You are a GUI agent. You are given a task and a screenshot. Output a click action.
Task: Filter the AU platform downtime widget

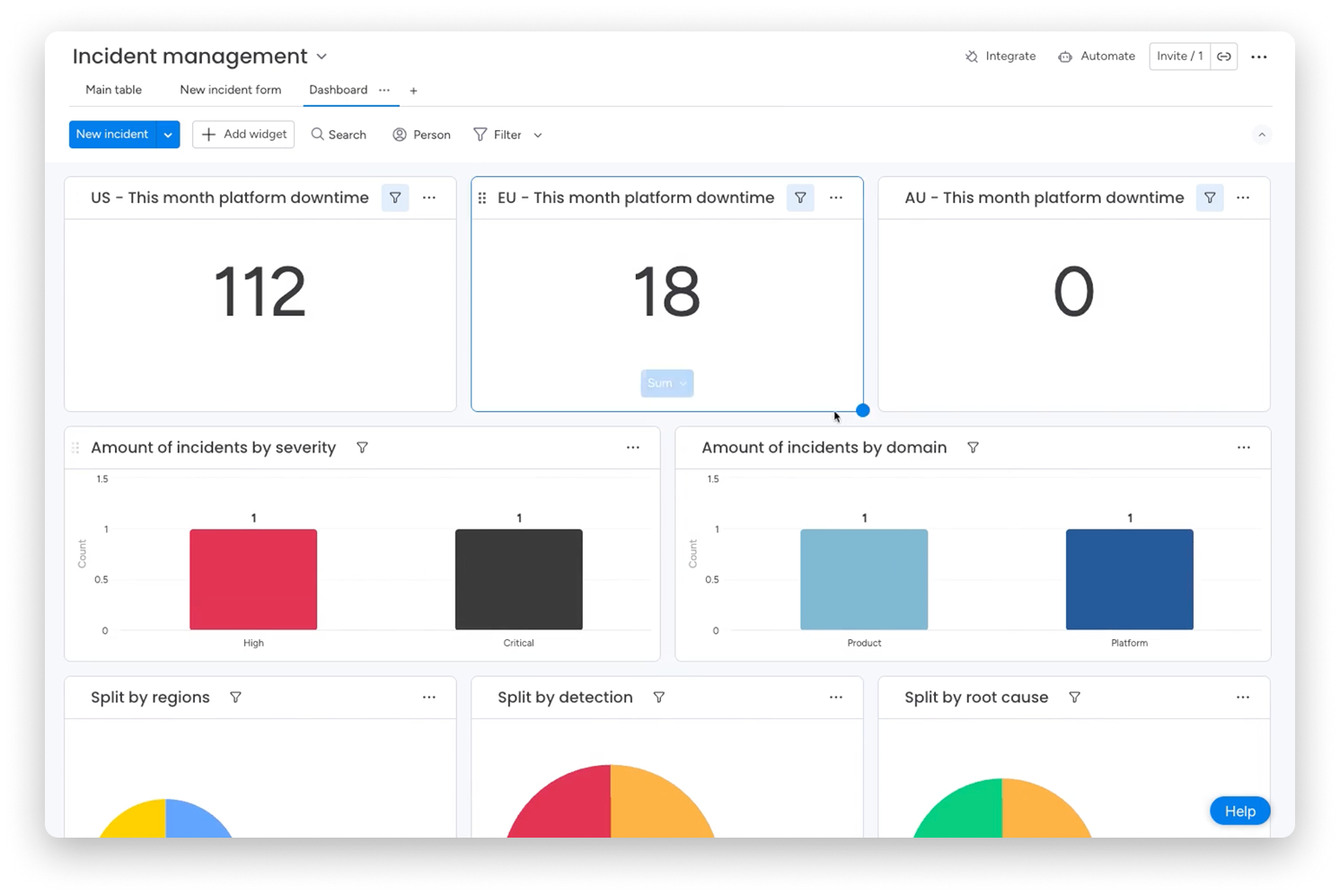click(x=1210, y=198)
